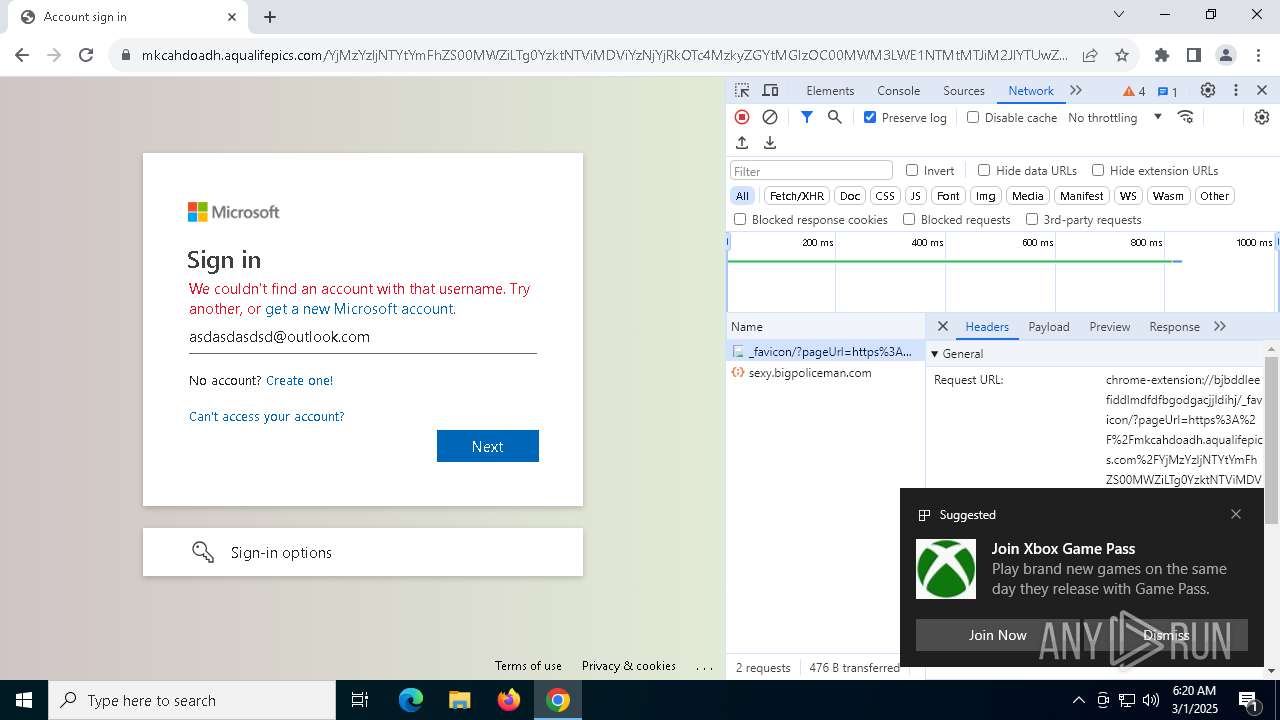Click Join Now in Xbox notification

pos(997,635)
